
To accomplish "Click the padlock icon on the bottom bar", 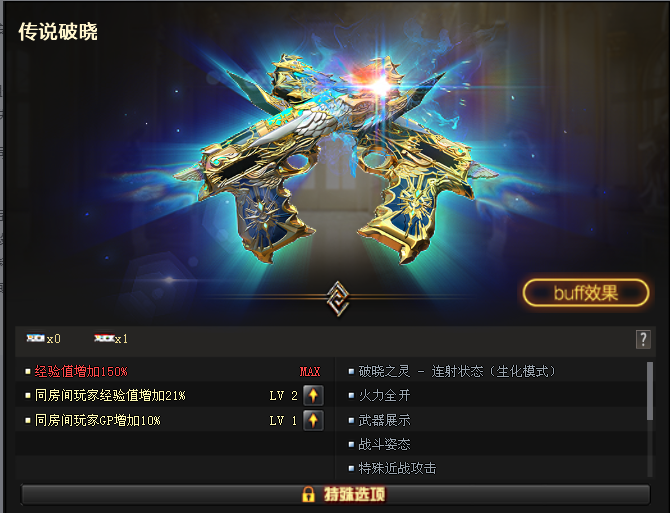I will (308, 494).
